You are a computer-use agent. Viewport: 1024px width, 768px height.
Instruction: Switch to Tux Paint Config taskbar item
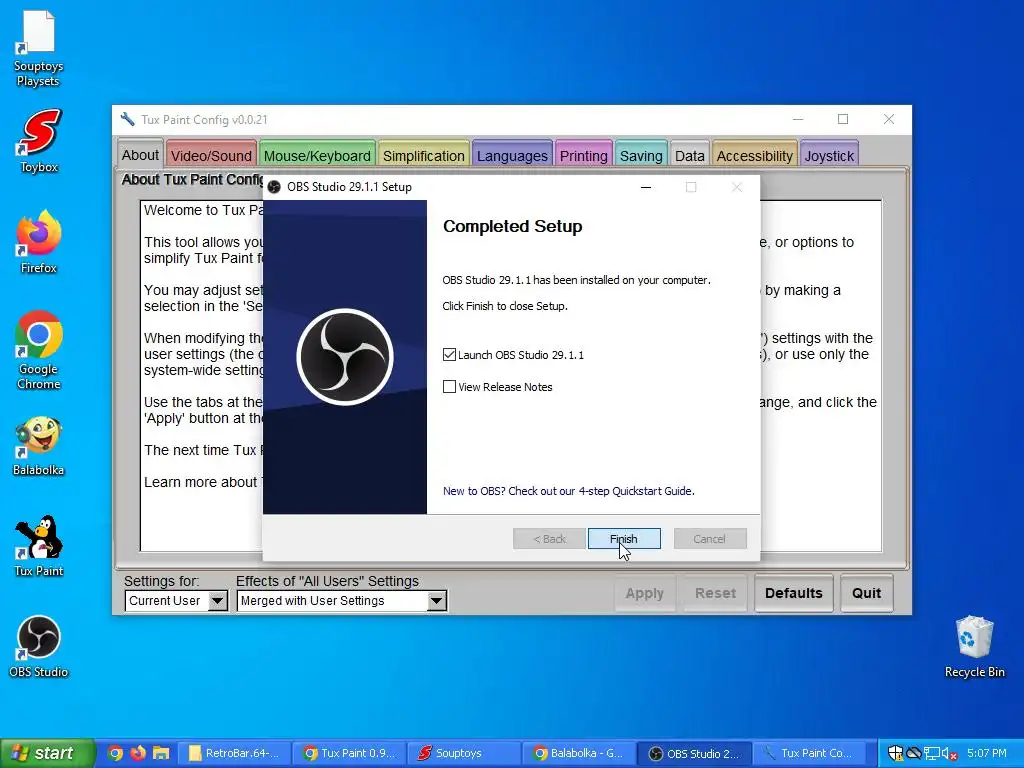coord(809,753)
